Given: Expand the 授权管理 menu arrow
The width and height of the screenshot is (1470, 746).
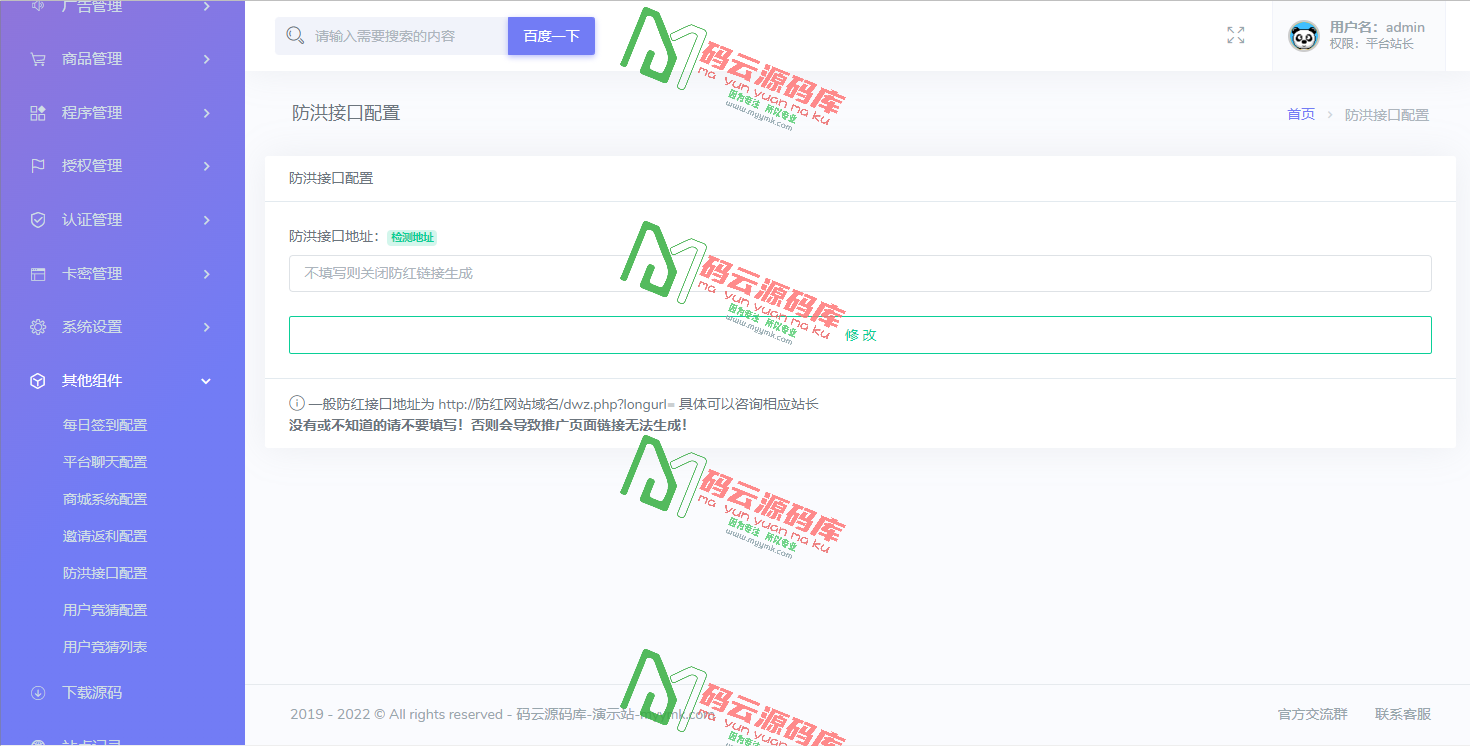Looking at the screenshot, I should [207, 165].
